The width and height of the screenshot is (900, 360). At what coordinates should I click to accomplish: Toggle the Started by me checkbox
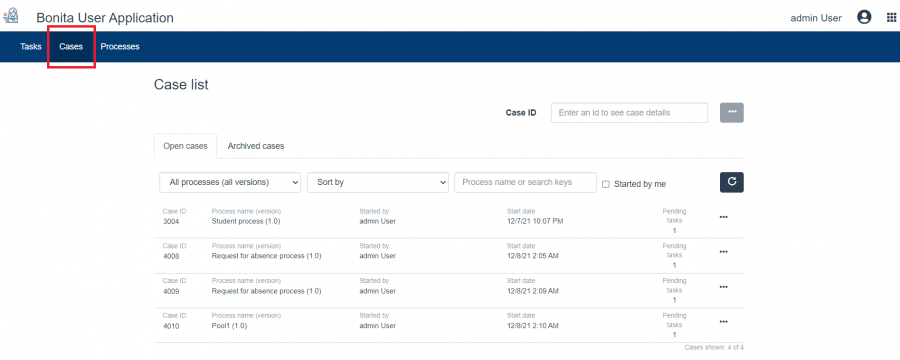point(606,184)
